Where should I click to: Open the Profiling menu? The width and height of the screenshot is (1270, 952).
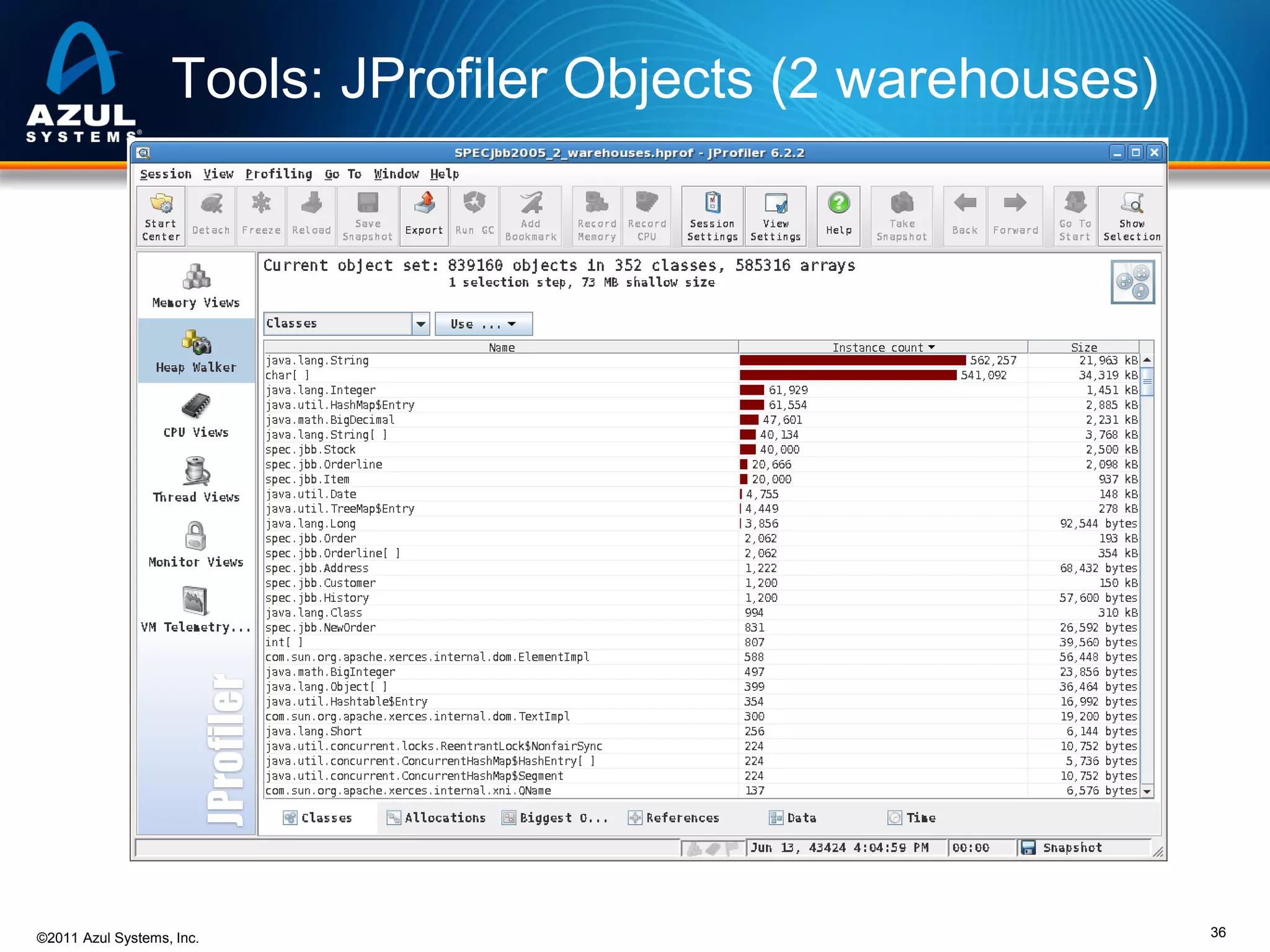click(278, 174)
